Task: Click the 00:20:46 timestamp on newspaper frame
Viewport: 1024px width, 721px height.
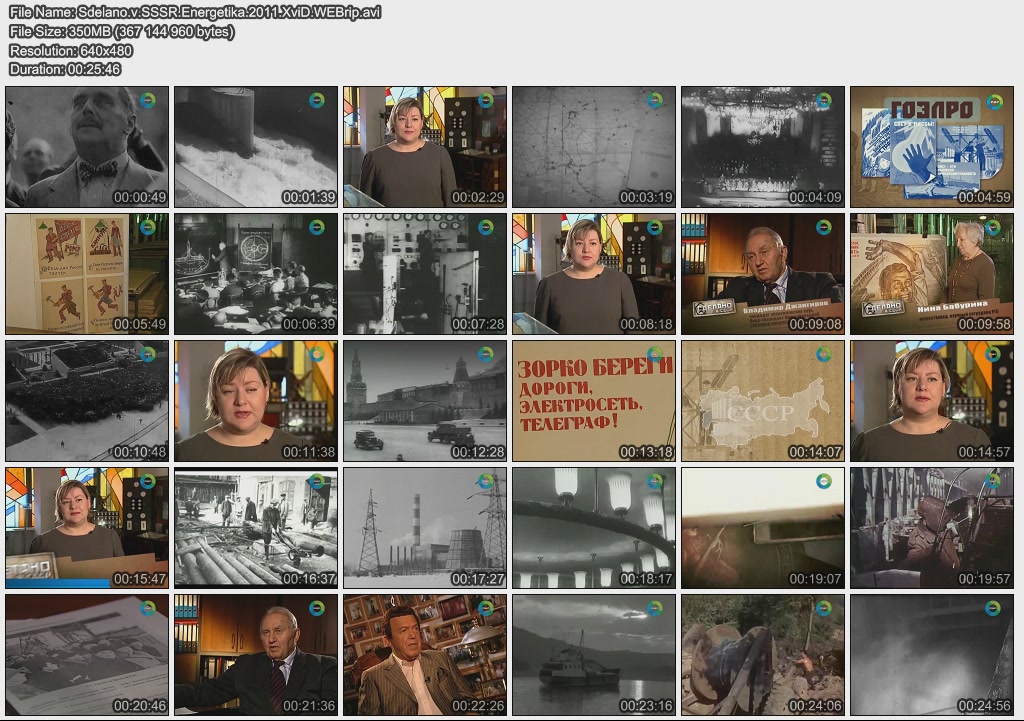Action: (x=141, y=705)
